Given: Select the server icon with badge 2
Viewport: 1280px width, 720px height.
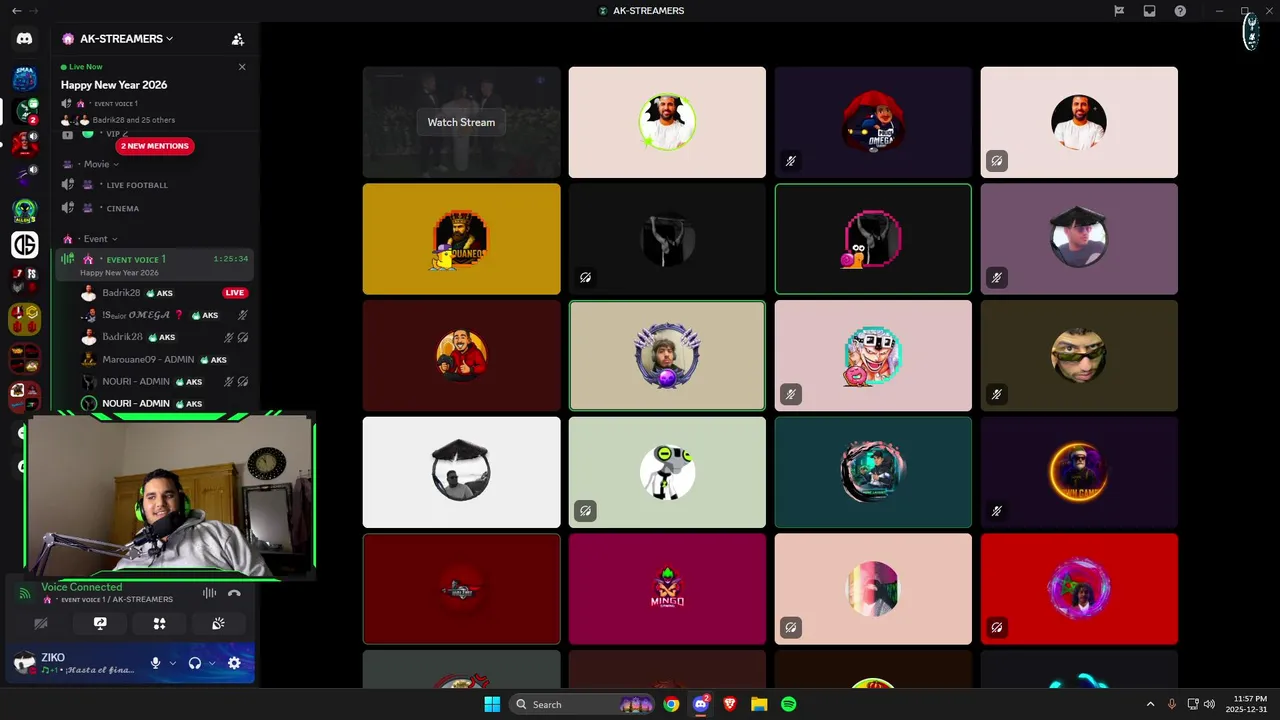Looking at the screenshot, I should point(25,111).
